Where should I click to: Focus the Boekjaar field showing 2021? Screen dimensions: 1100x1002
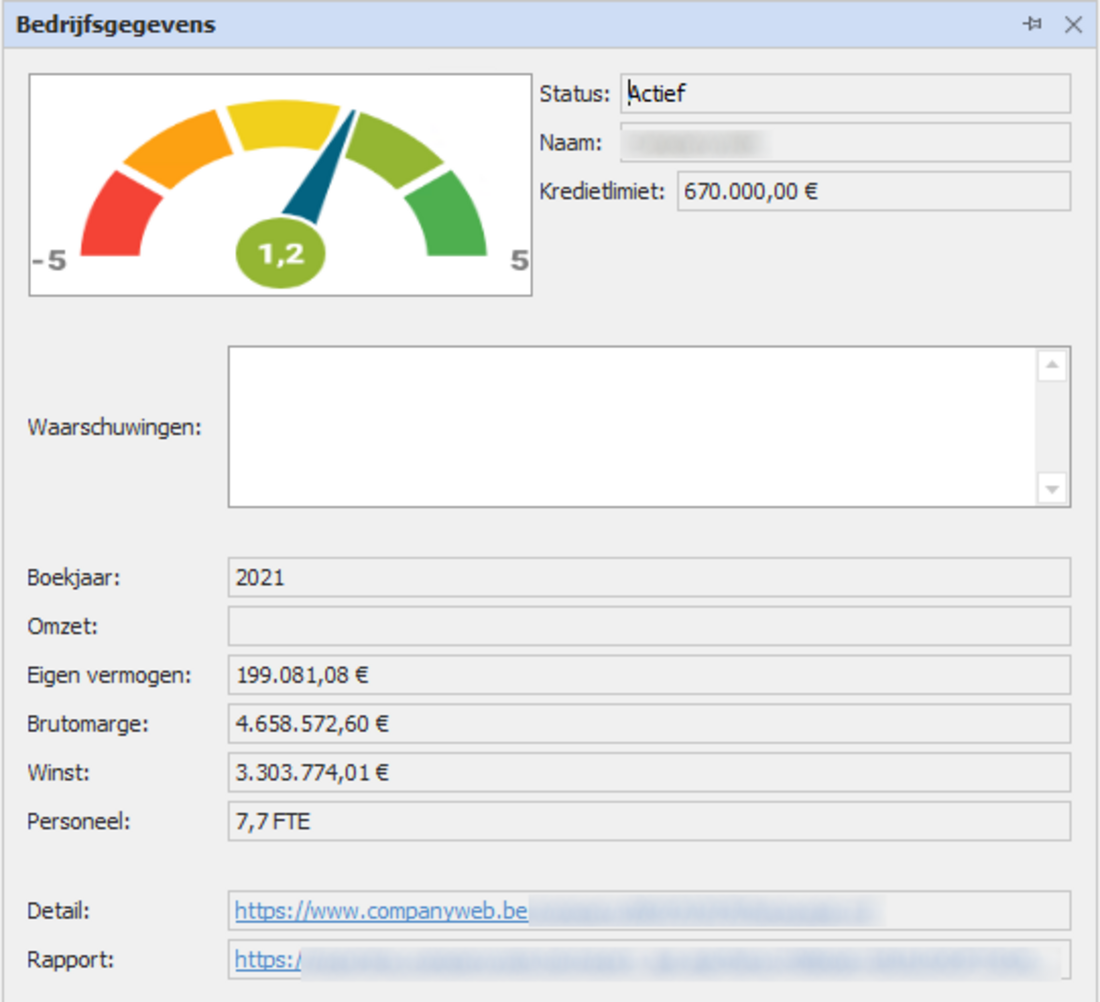coord(648,577)
